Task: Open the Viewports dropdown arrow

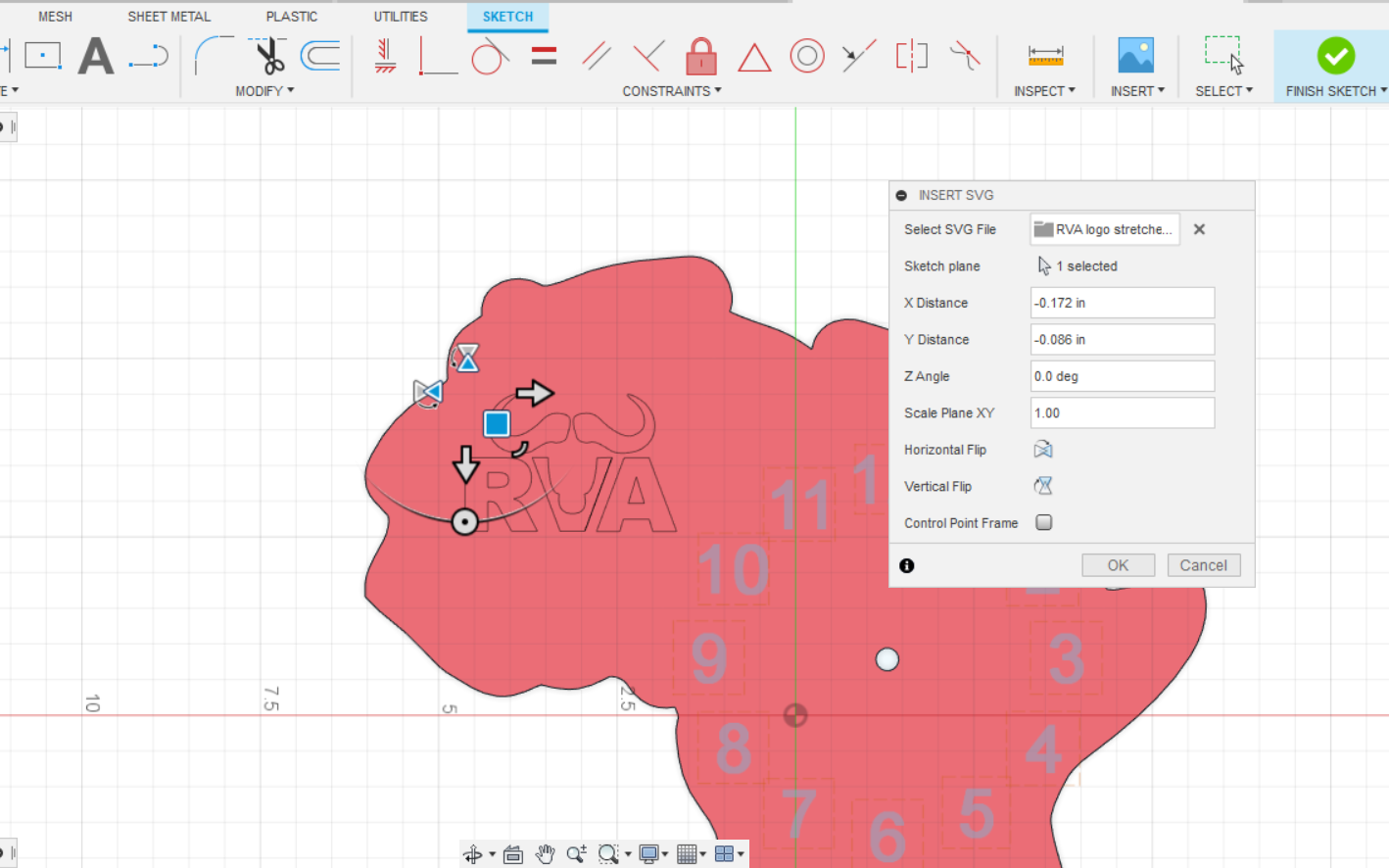Action: coord(741,854)
